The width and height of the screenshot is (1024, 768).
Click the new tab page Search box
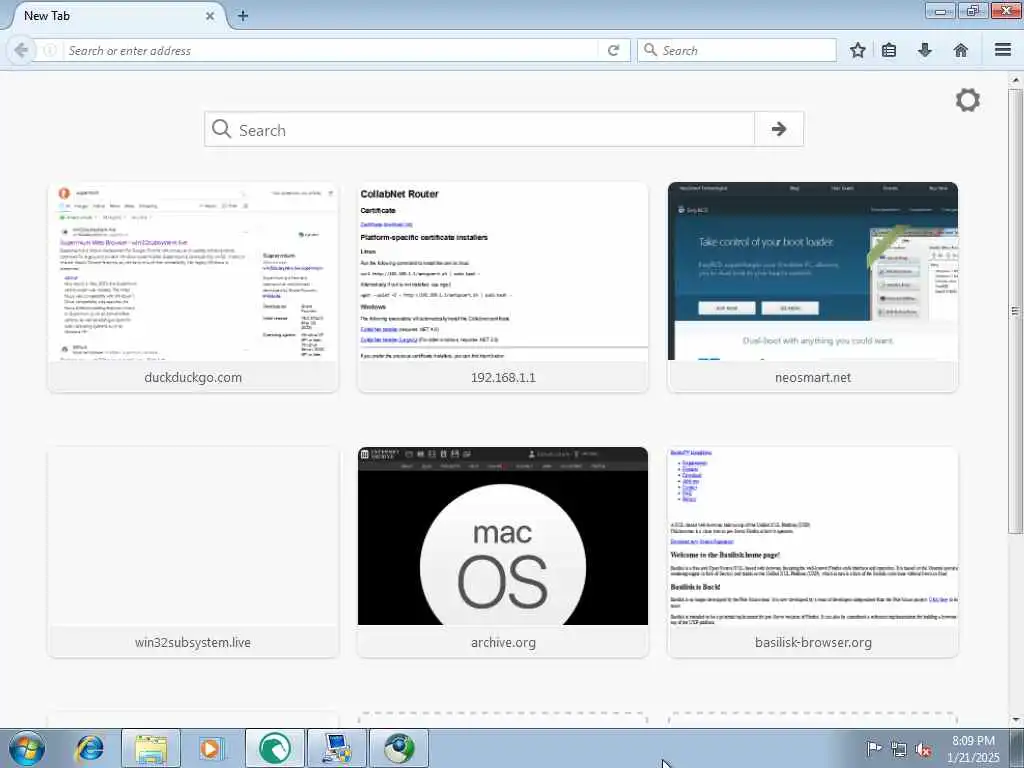[x=480, y=129]
